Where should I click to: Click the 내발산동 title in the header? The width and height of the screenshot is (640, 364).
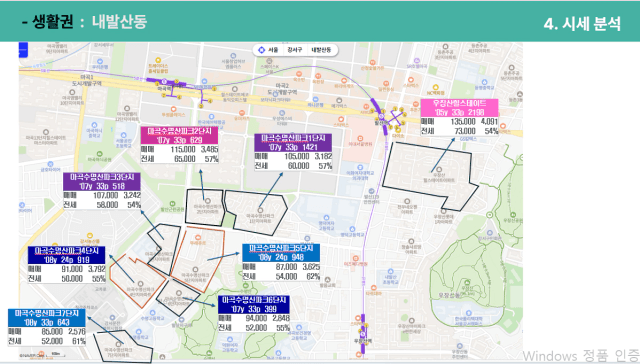pos(119,22)
